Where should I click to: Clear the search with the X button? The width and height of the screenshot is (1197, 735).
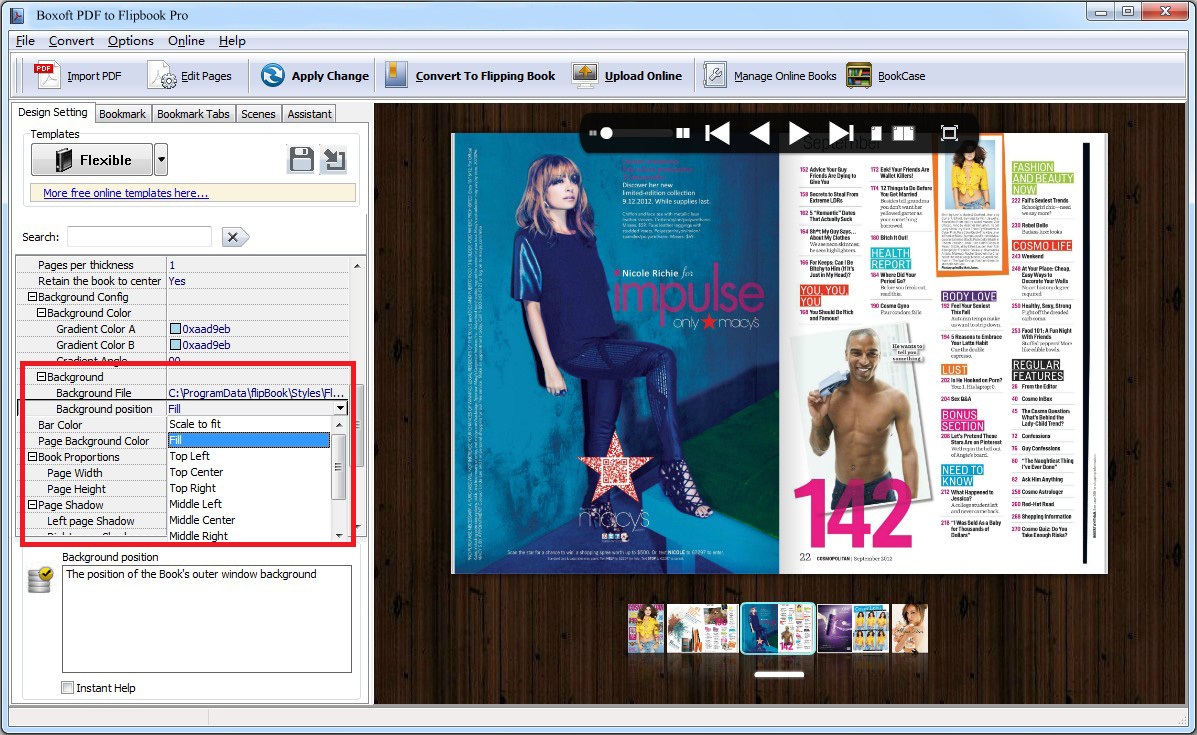click(x=234, y=237)
